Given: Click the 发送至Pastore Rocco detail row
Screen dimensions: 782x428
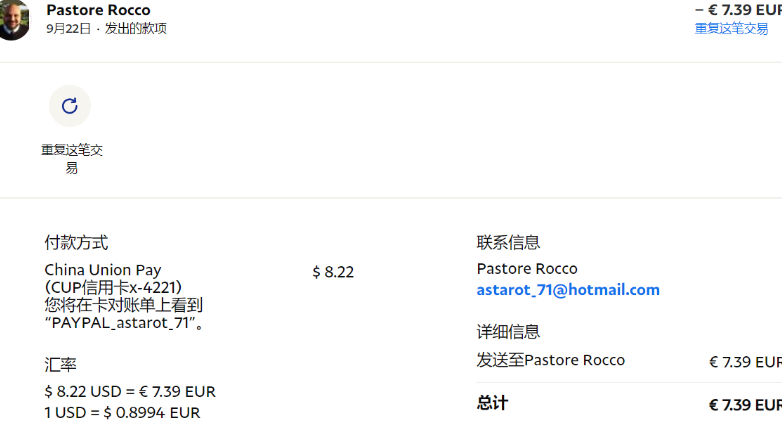Looking at the screenshot, I should click(629, 361).
